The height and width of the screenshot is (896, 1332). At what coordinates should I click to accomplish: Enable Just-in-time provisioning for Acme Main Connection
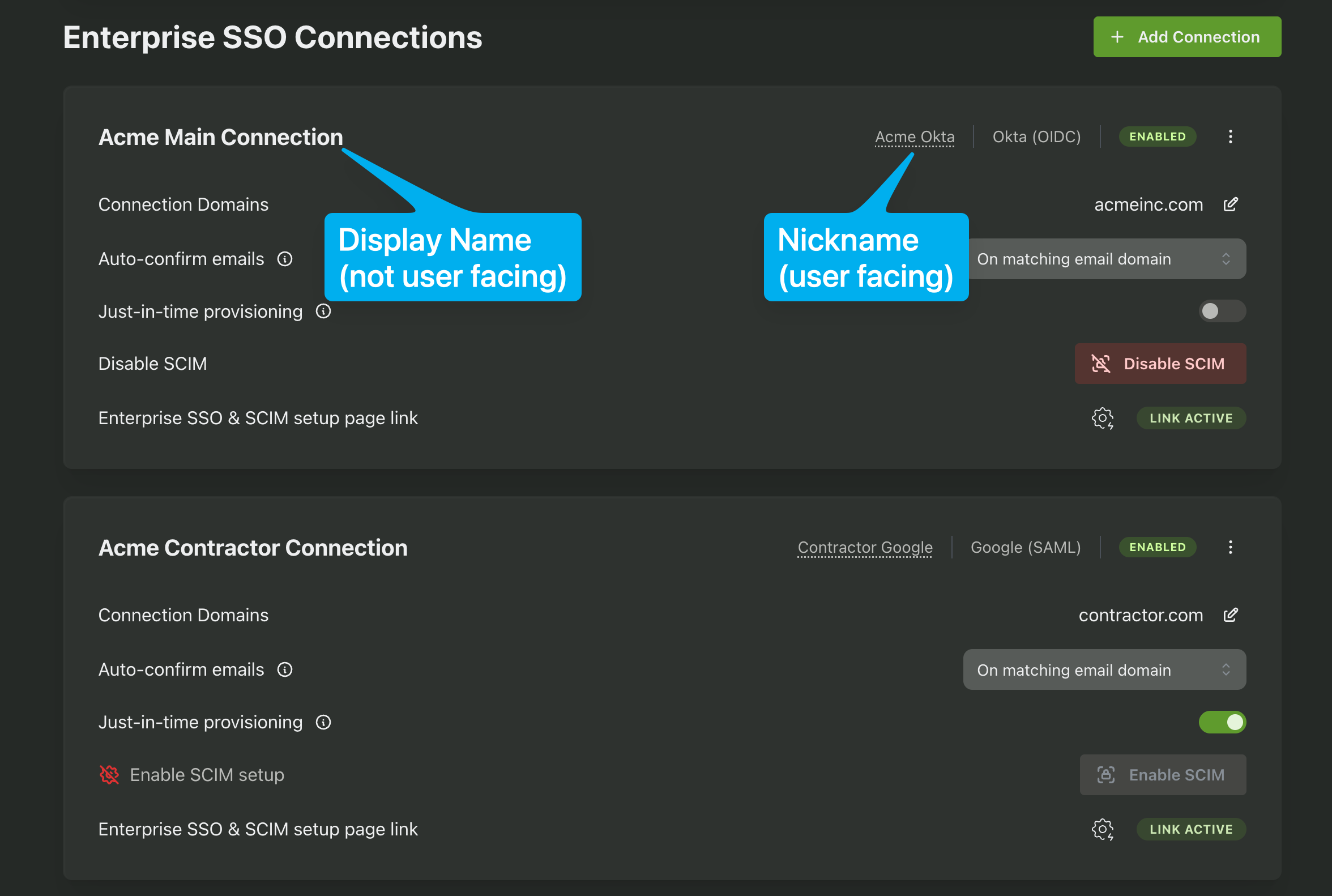pos(1222,311)
